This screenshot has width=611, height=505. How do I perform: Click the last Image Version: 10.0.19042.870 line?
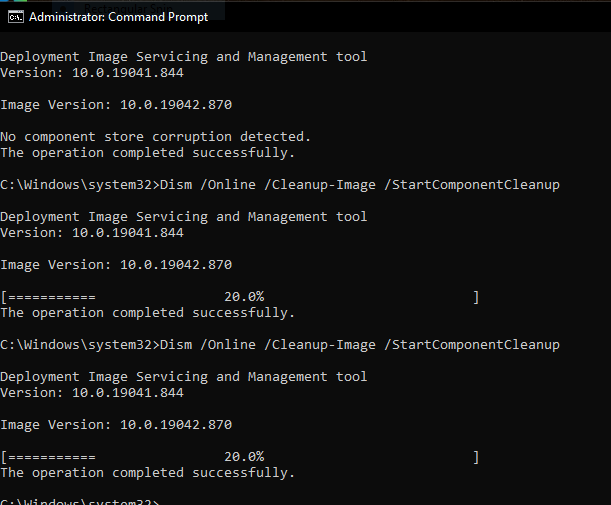point(116,425)
